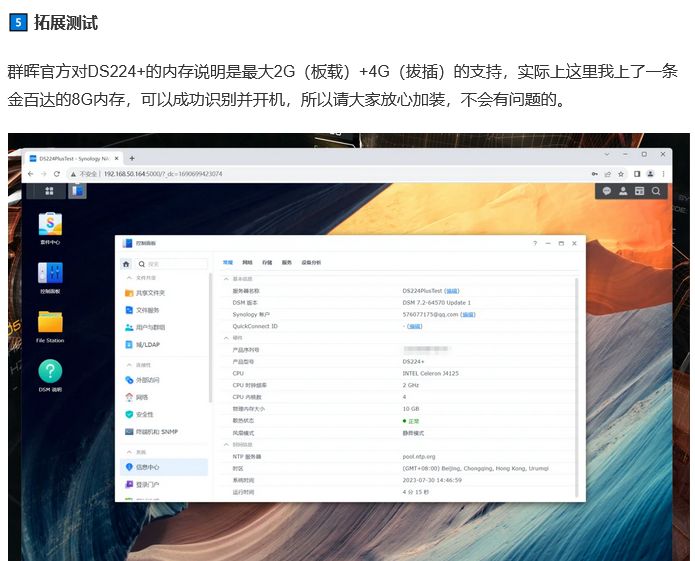Collapse the 时间信息 section chevron
The width and height of the screenshot is (695, 561).
226,444
